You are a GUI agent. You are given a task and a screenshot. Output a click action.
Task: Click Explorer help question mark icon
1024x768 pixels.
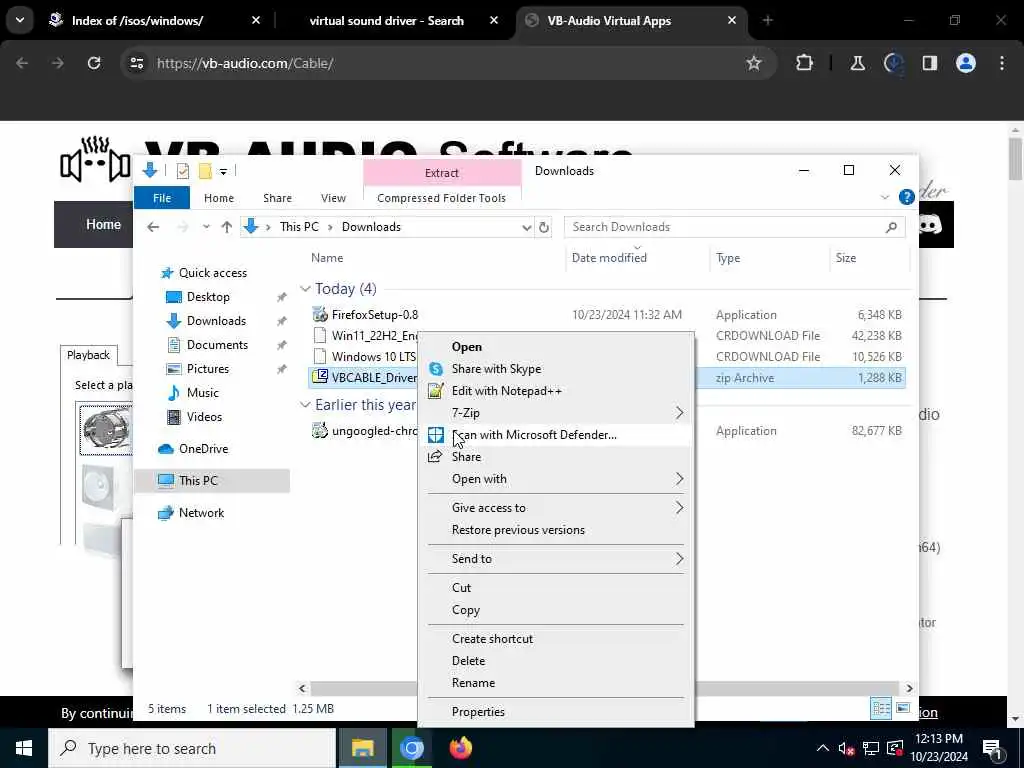click(x=906, y=197)
